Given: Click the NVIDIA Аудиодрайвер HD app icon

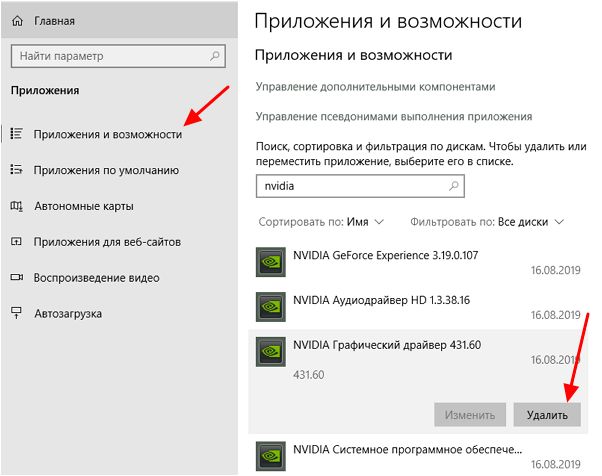Looking at the screenshot, I should click(x=271, y=307).
